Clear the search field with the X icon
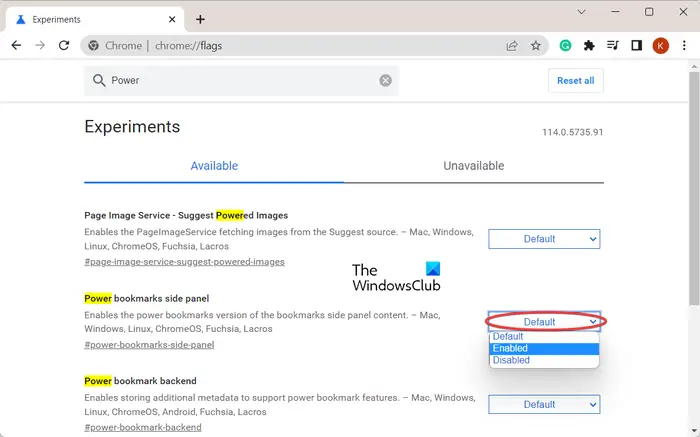This screenshot has height=437, width=700. [x=386, y=80]
